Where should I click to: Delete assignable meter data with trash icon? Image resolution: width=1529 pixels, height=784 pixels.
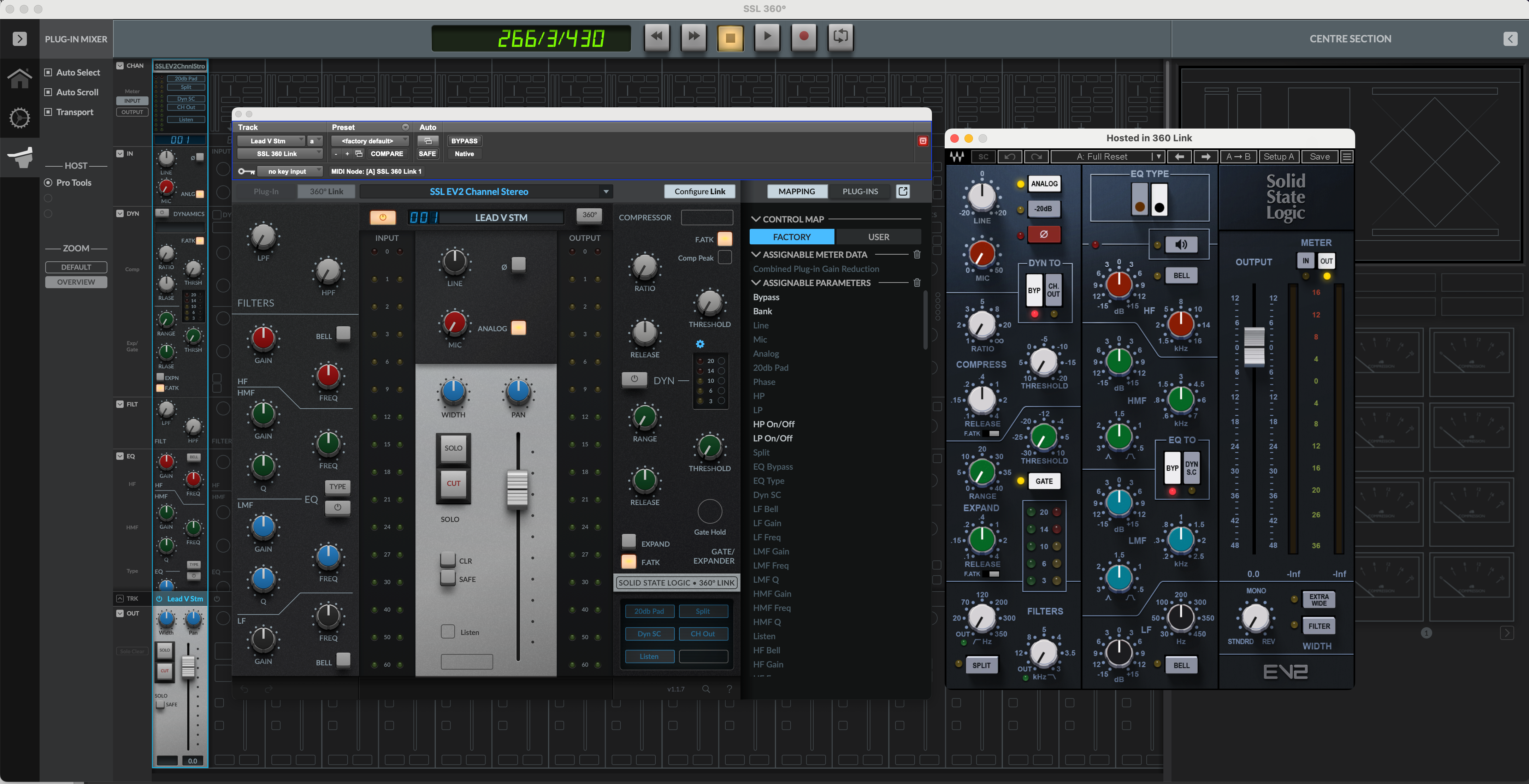916,254
